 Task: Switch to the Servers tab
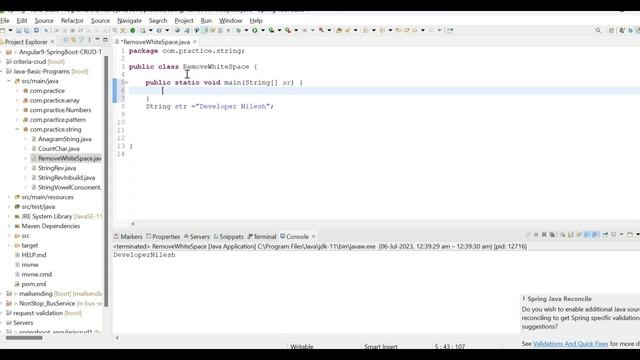coord(196,237)
